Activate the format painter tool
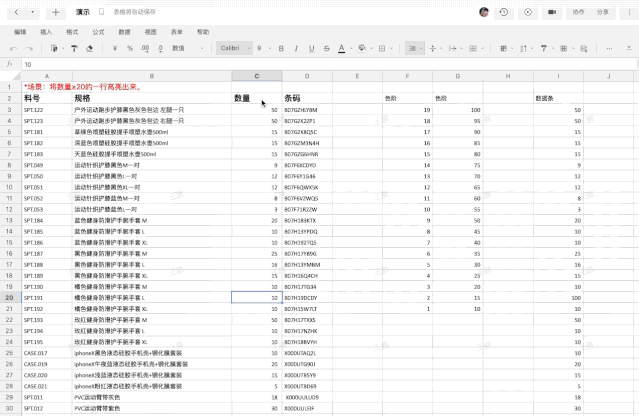This screenshot has height=416, width=639. tap(74, 48)
